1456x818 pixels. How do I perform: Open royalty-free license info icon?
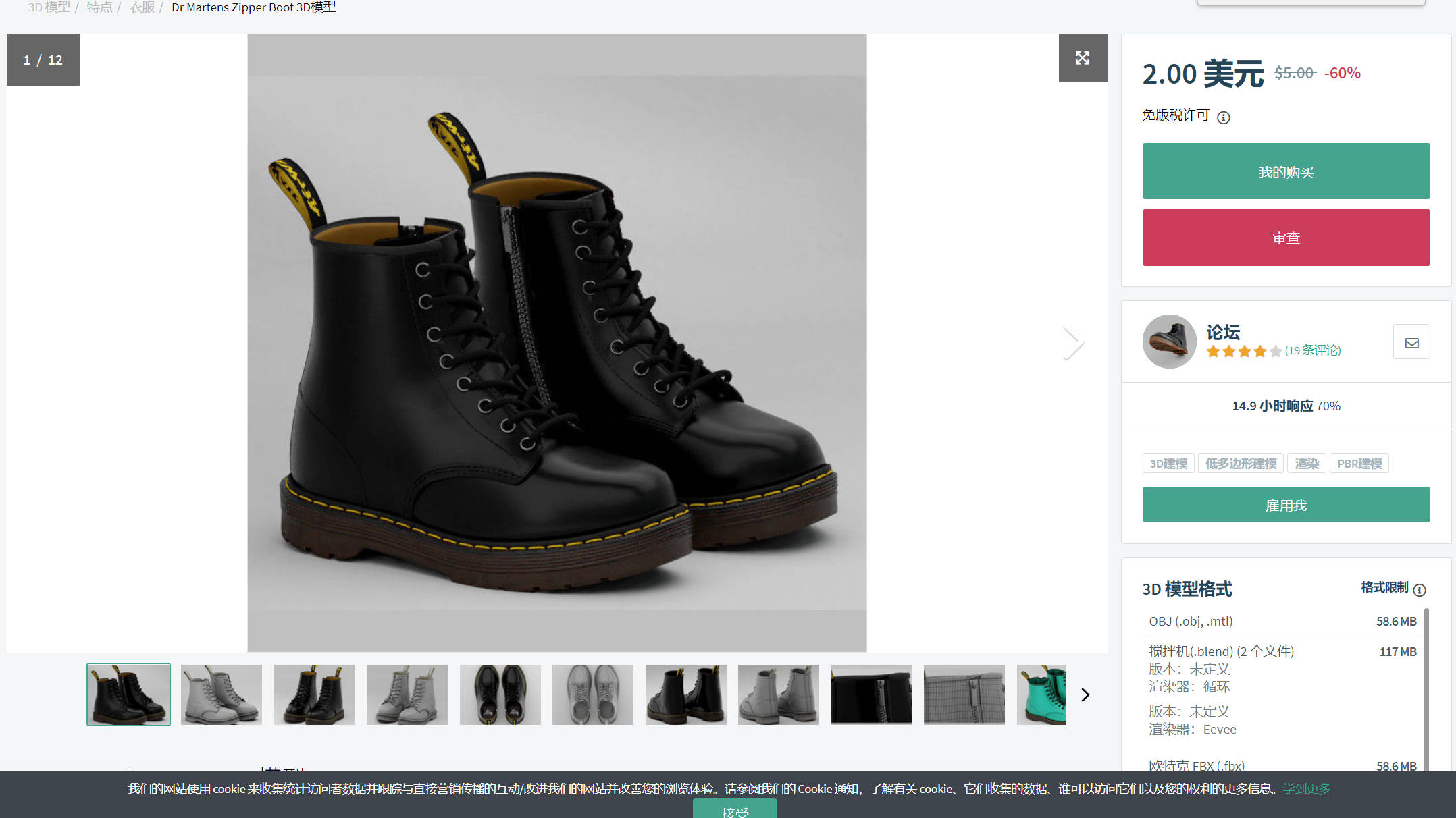(x=1223, y=117)
